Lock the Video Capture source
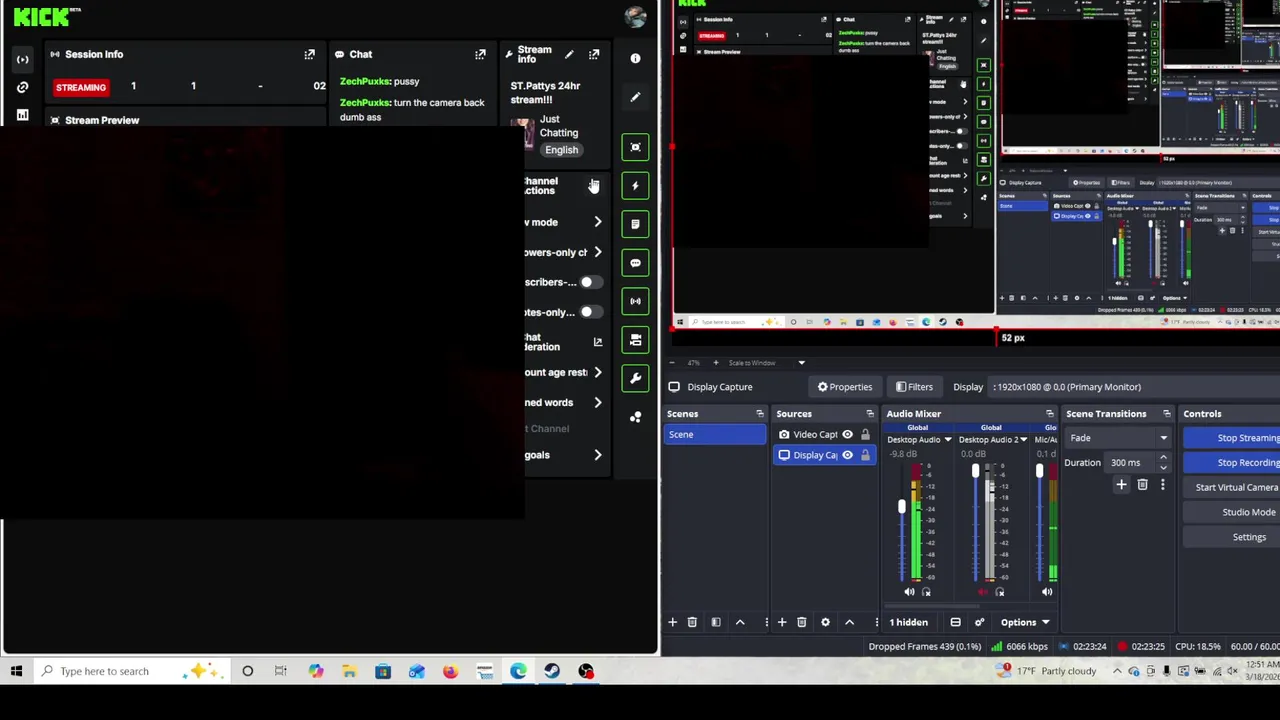The image size is (1280, 720). [865, 435]
